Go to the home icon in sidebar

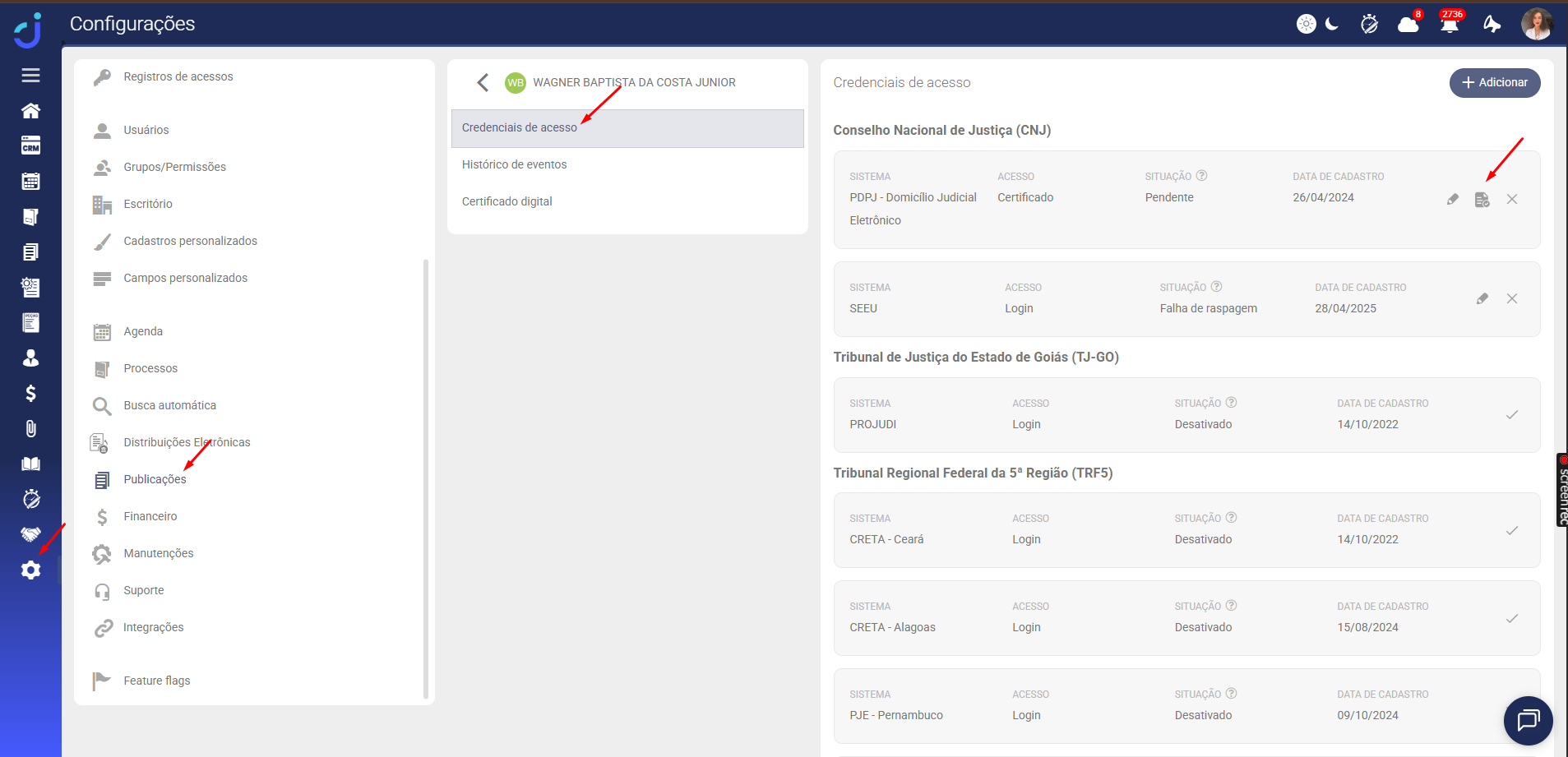30,111
